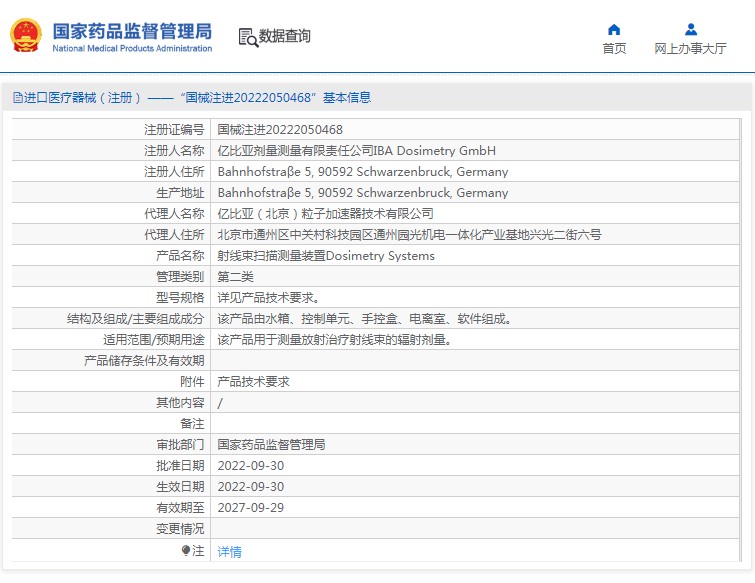Image resolution: width=755 pixels, height=583 pixels.
Task: Click the 适用范围/预期用途 label
Action: coord(154,340)
